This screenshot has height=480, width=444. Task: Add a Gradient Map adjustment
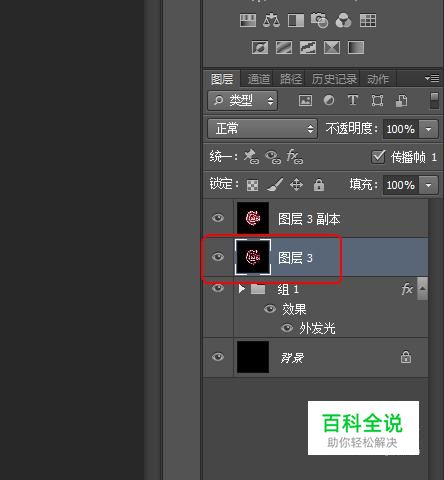point(356,48)
